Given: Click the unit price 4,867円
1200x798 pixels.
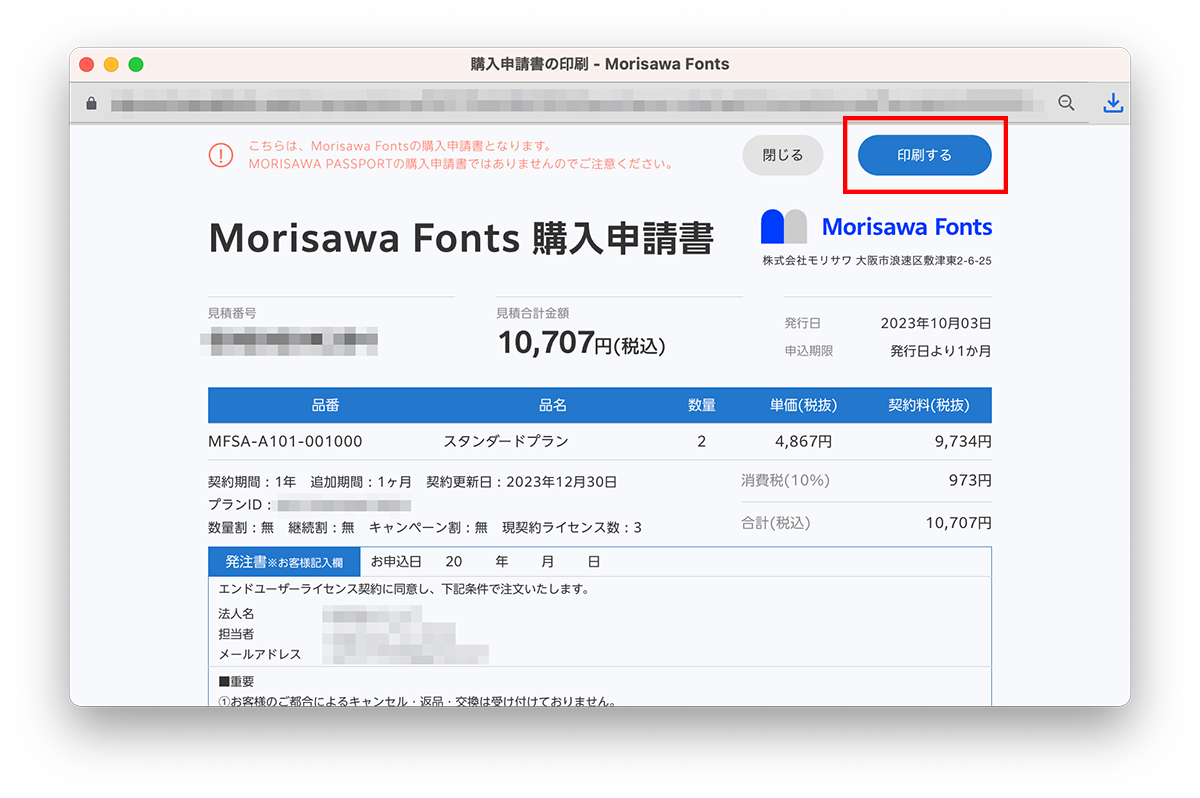Looking at the screenshot, I should [803, 441].
